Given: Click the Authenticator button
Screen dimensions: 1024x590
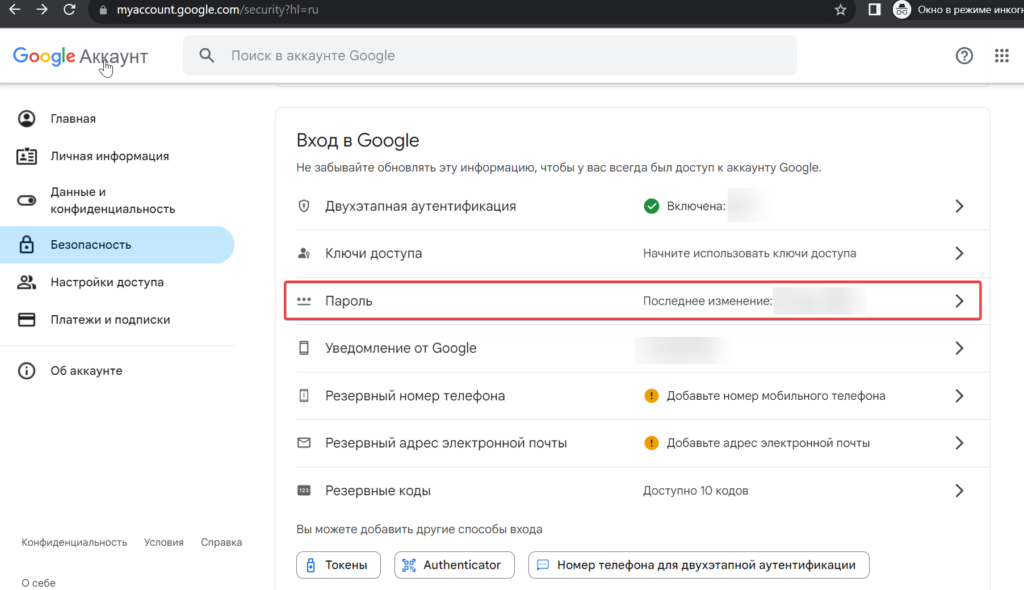Looking at the screenshot, I should point(454,565).
